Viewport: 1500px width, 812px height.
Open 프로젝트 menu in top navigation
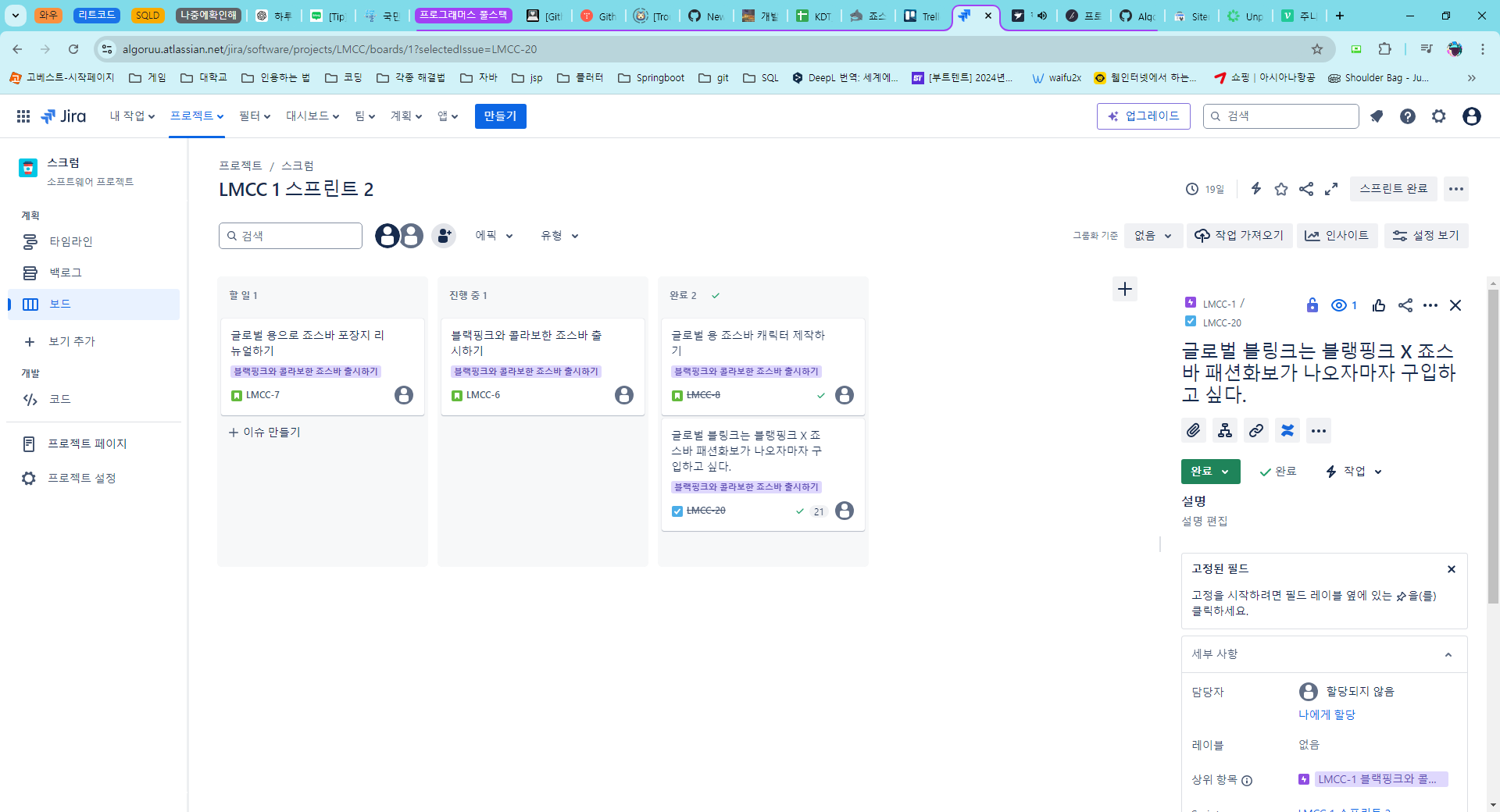(197, 116)
